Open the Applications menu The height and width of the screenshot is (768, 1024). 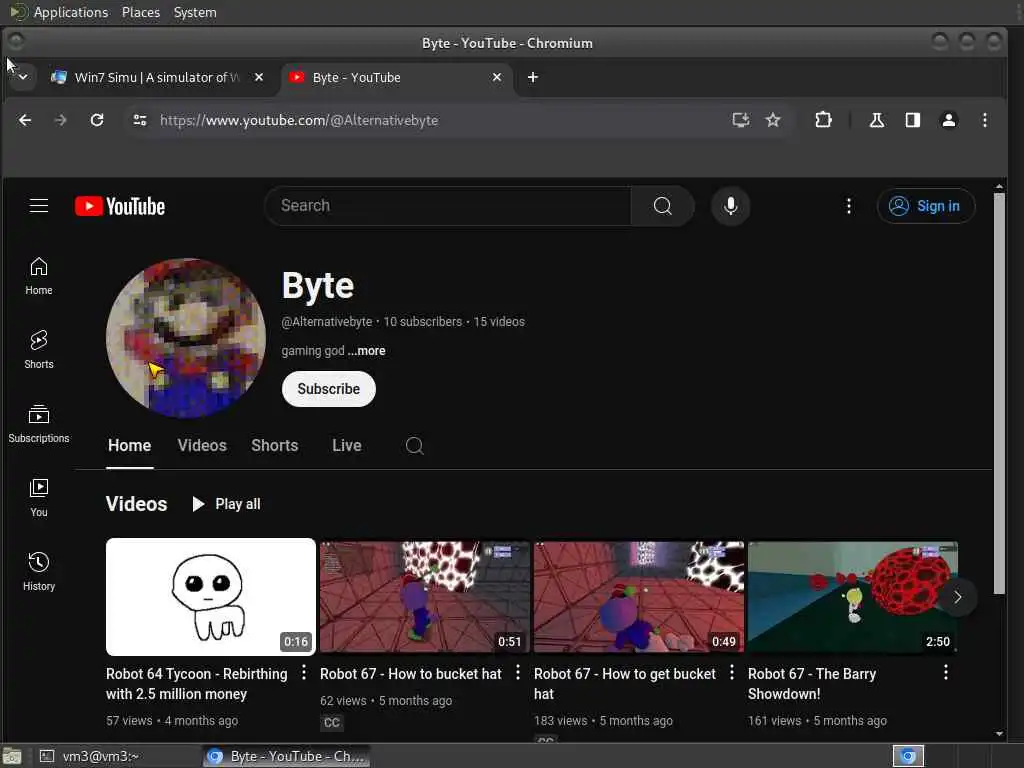pos(71,12)
